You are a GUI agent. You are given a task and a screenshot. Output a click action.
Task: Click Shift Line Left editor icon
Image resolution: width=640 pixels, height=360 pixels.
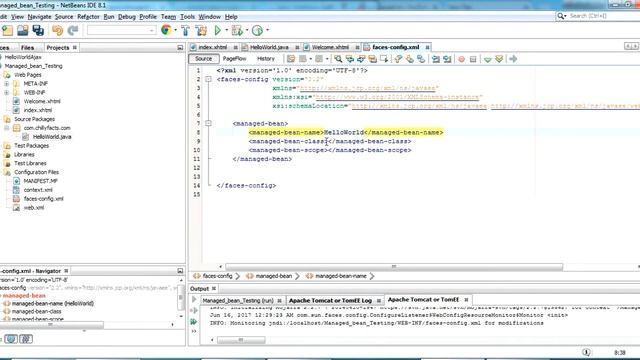click(436, 59)
